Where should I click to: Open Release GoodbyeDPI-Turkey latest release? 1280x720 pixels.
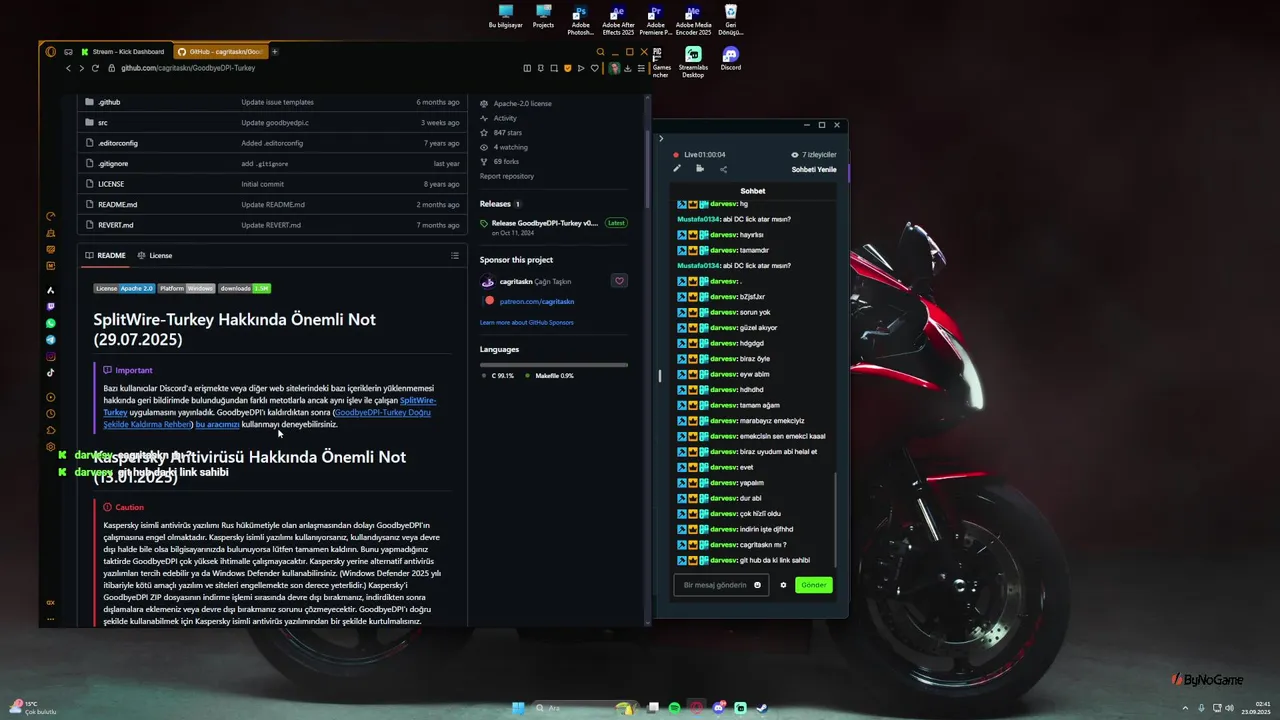click(x=545, y=223)
